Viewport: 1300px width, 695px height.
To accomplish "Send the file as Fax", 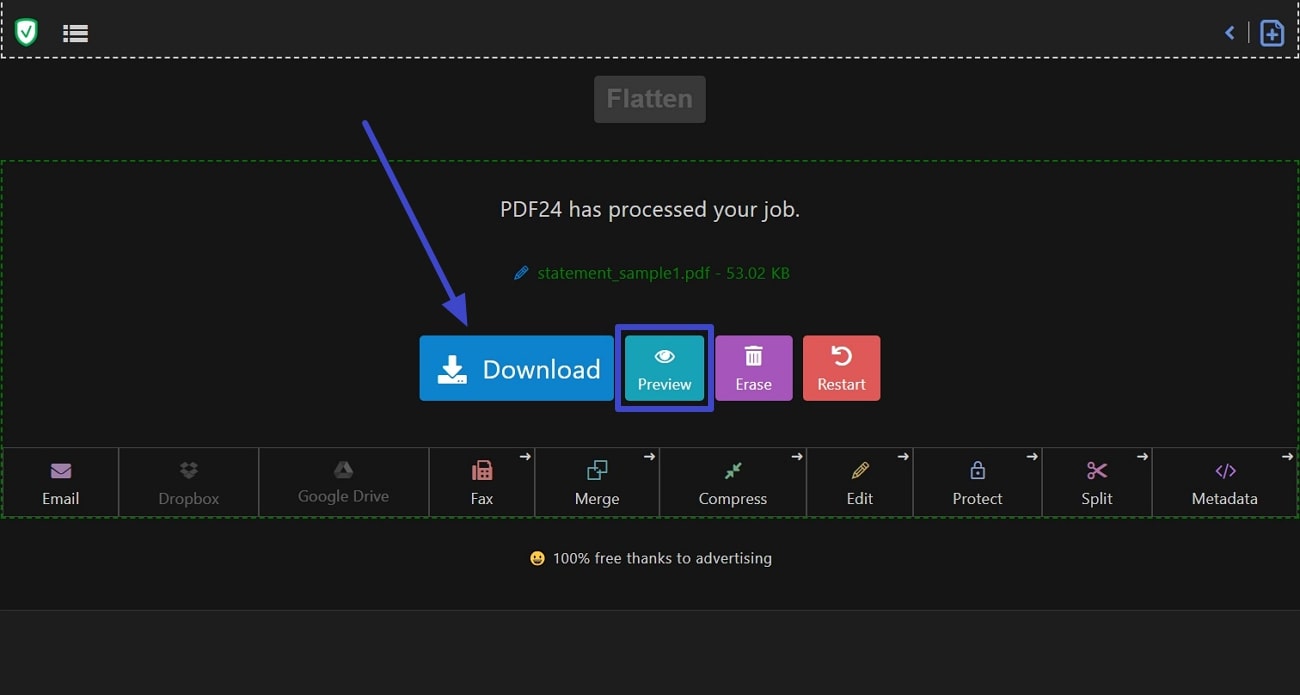I will [482, 483].
